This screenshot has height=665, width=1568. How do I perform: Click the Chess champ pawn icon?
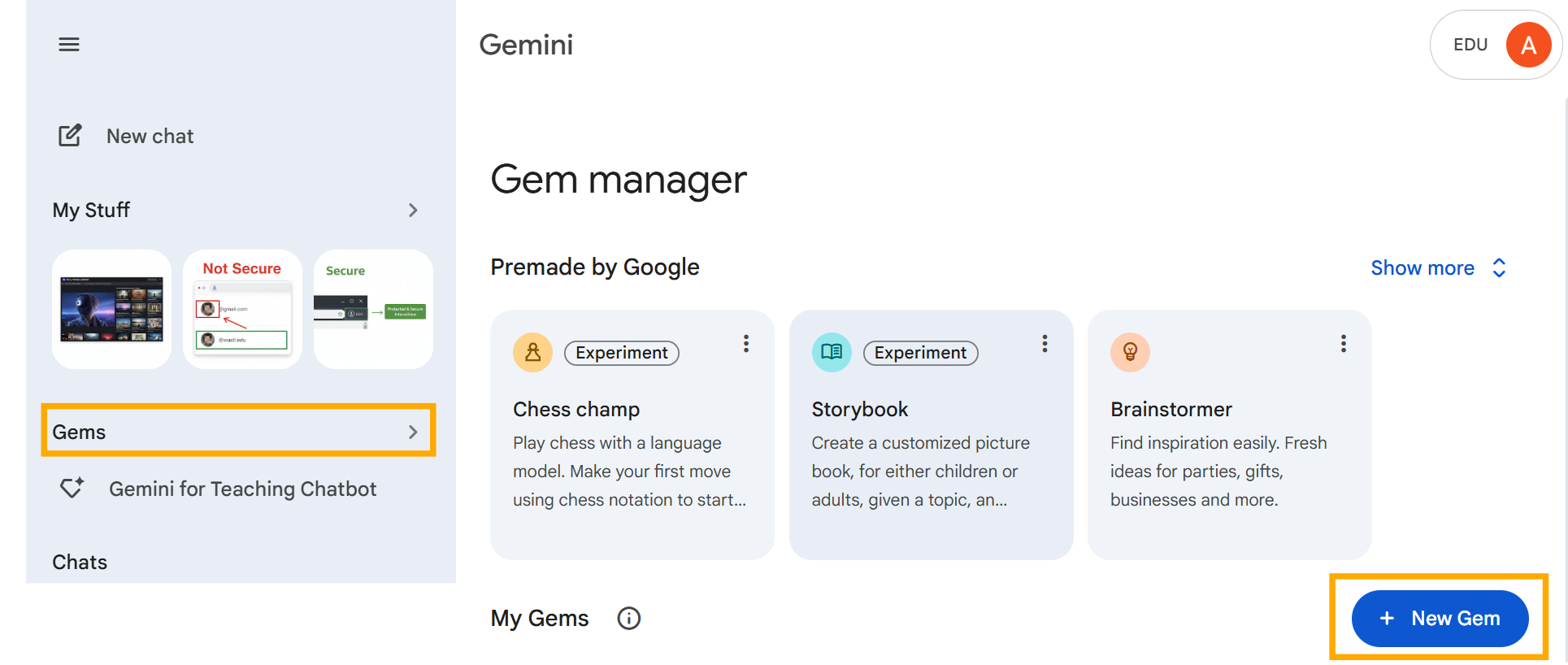(x=533, y=352)
